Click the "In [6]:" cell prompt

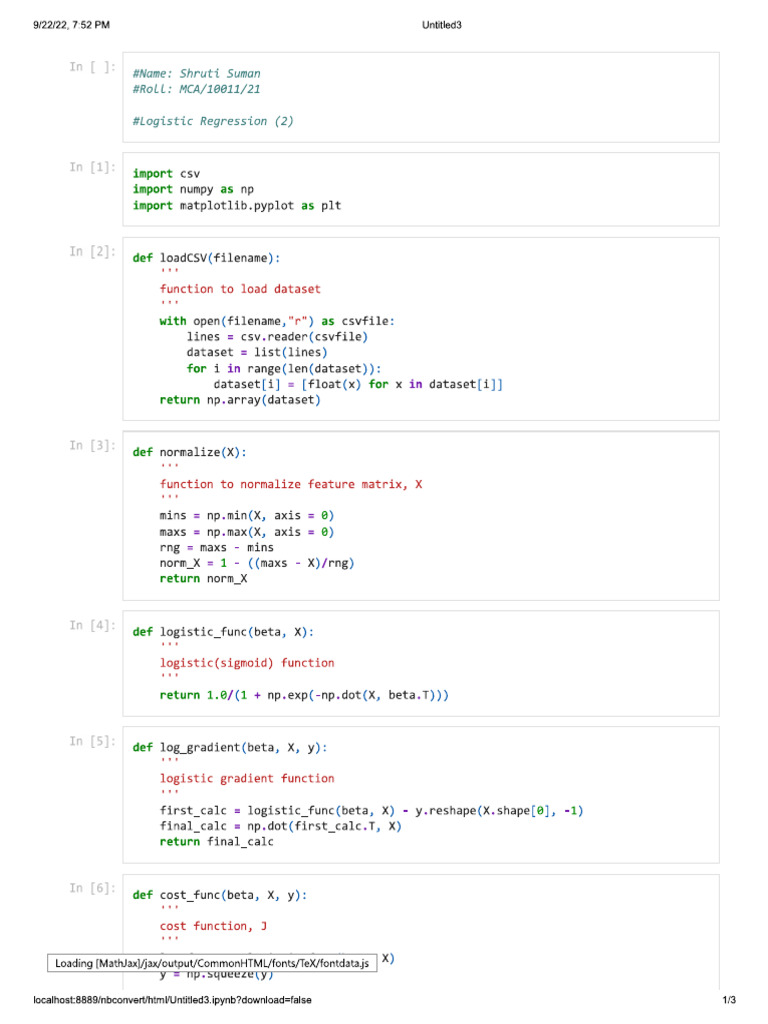click(93, 888)
